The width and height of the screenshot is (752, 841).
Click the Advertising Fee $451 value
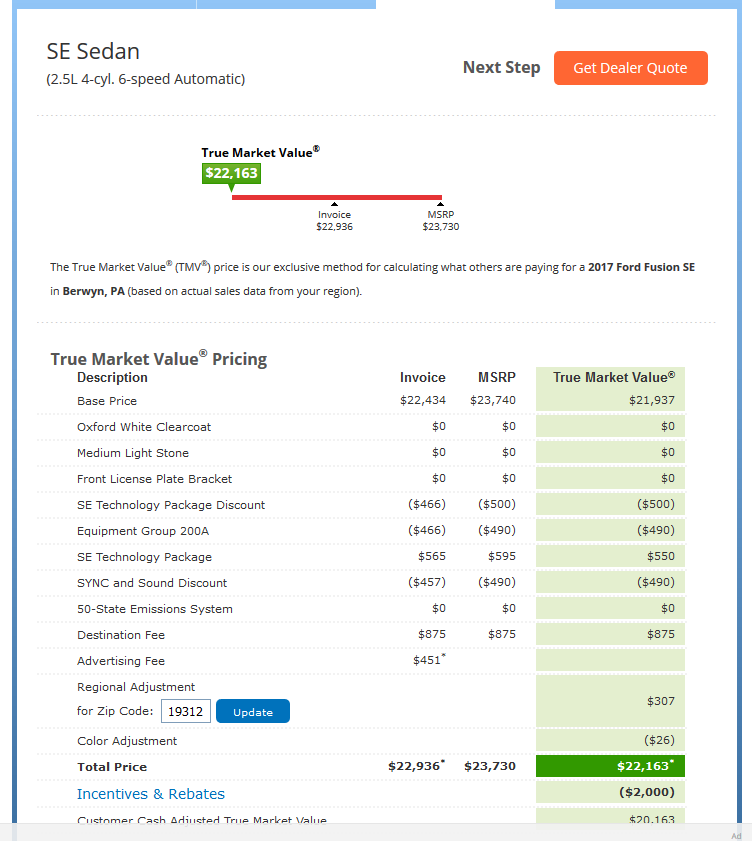coord(429,660)
